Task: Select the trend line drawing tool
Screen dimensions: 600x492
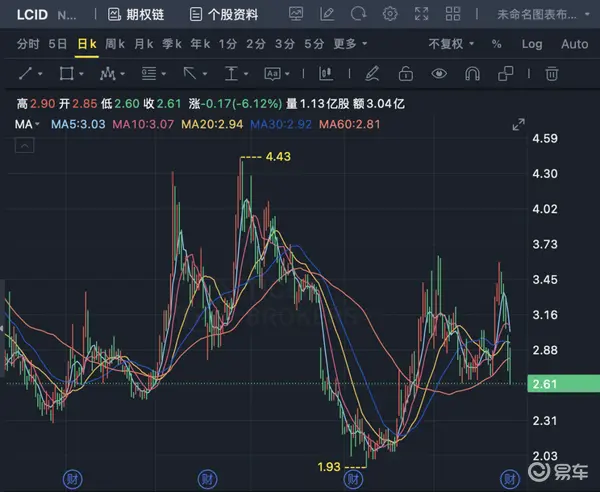Action: [x=25, y=73]
